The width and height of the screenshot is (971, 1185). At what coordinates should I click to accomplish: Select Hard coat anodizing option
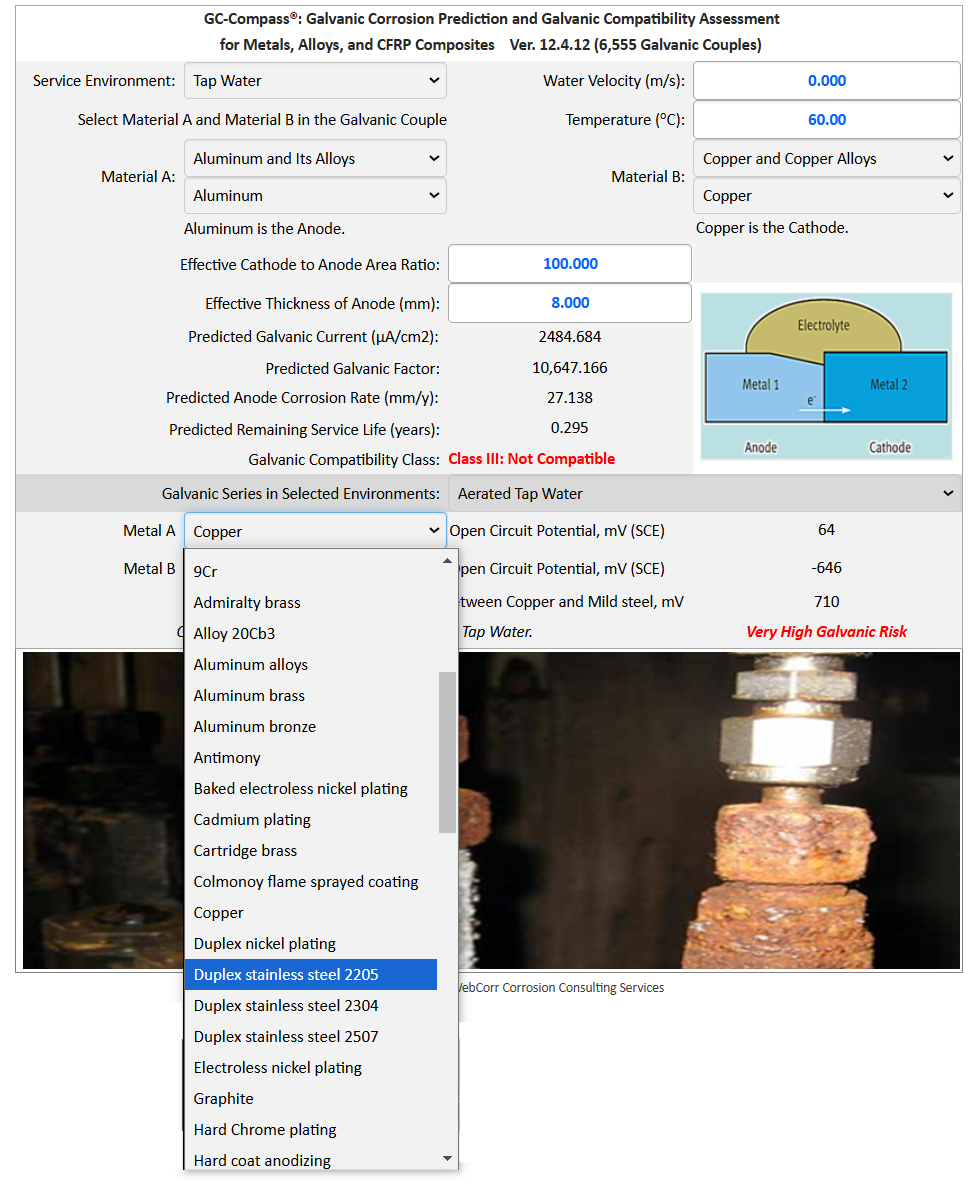click(x=311, y=1159)
